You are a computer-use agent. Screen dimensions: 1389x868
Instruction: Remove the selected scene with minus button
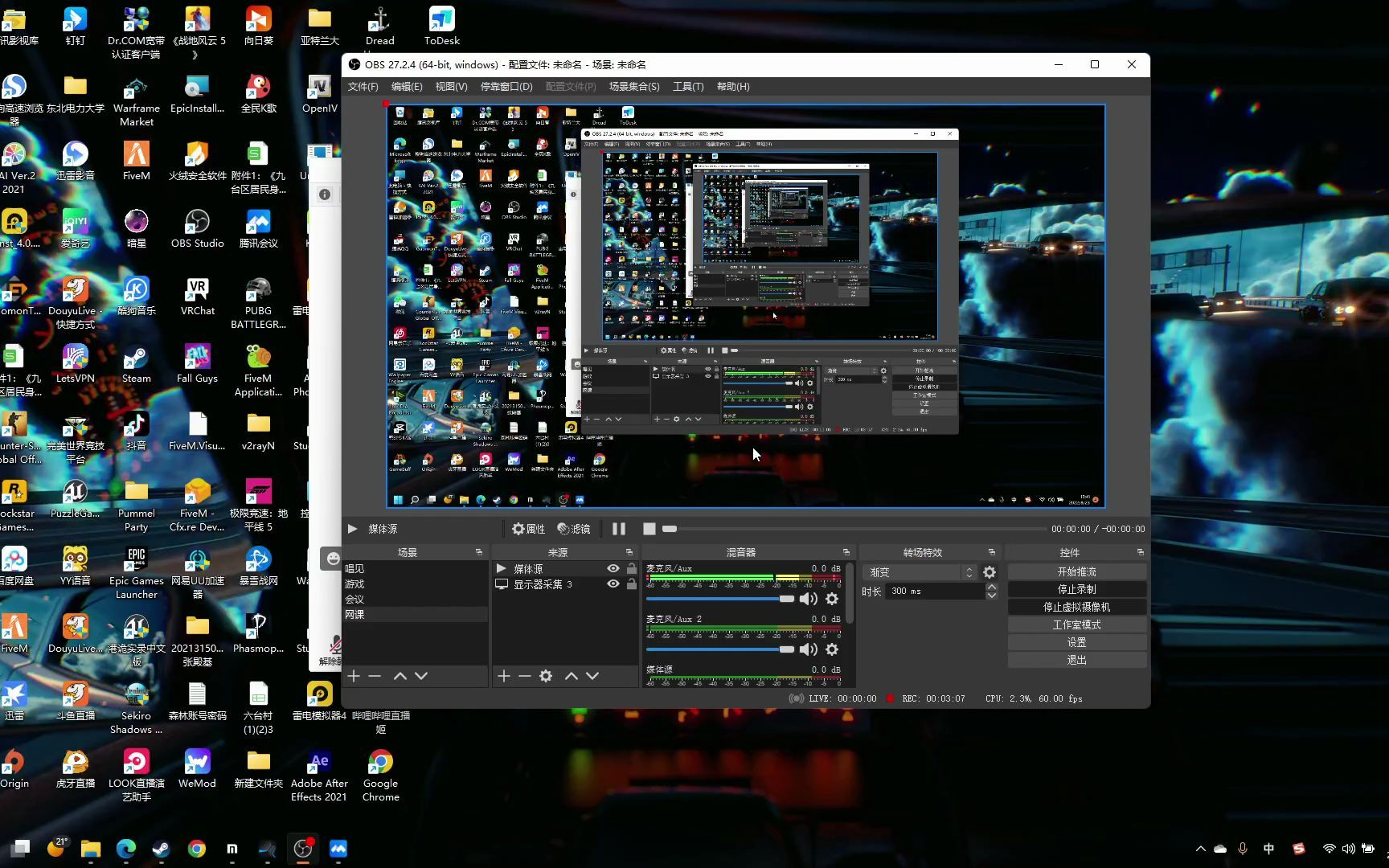point(375,676)
